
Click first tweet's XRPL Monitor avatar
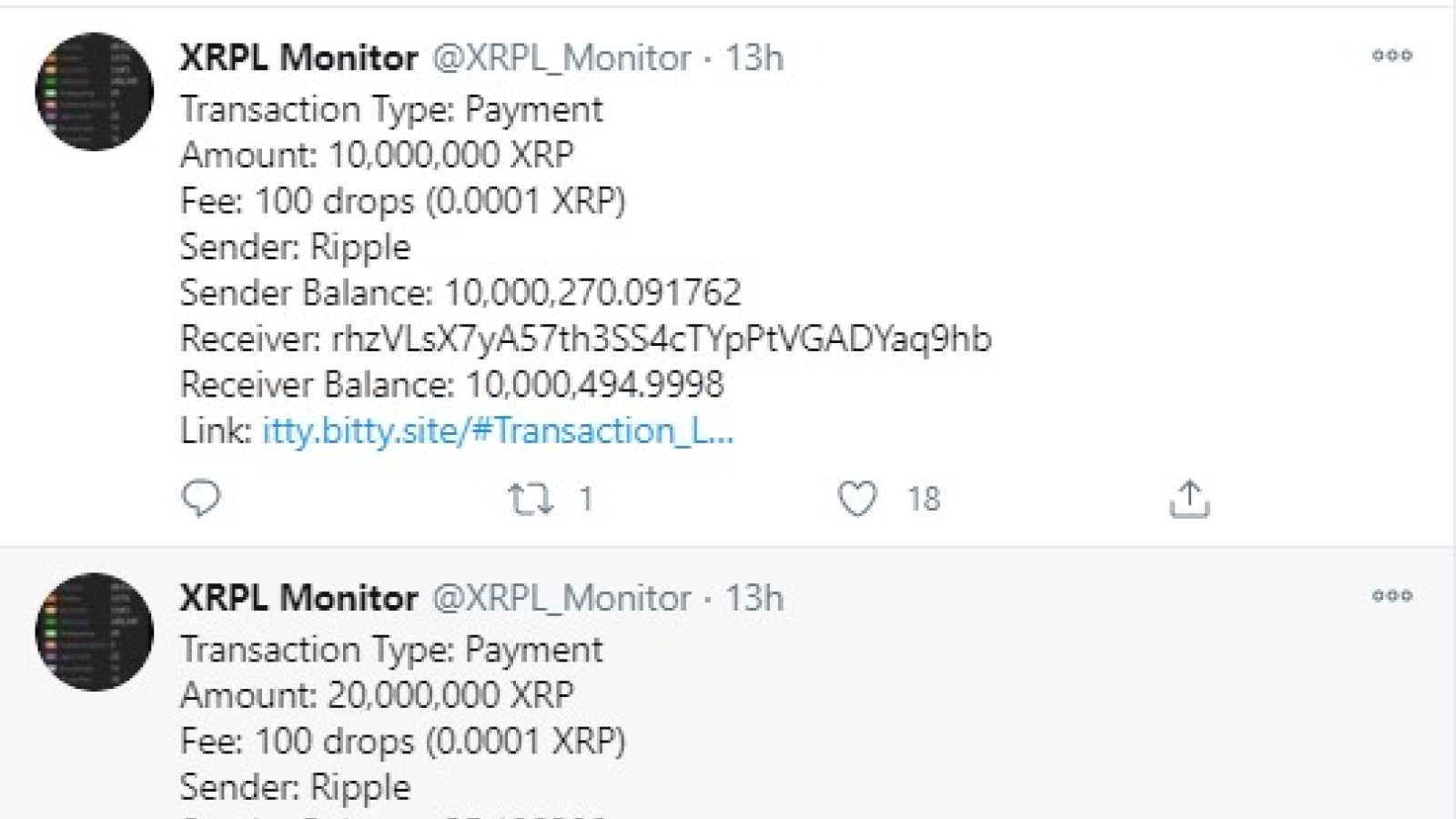click(x=94, y=92)
